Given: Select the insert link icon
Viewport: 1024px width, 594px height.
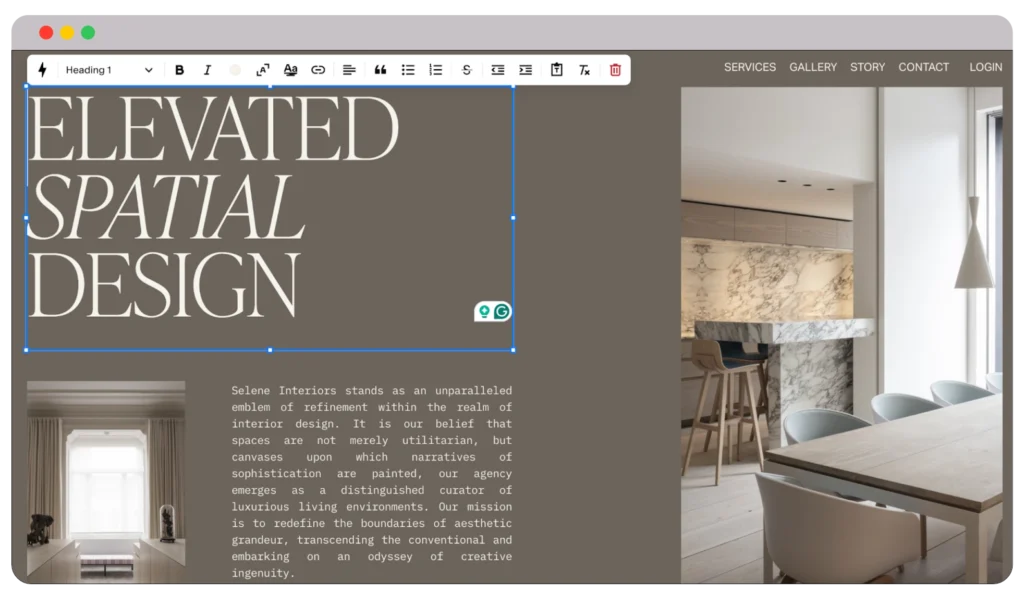Looking at the screenshot, I should point(318,70).
